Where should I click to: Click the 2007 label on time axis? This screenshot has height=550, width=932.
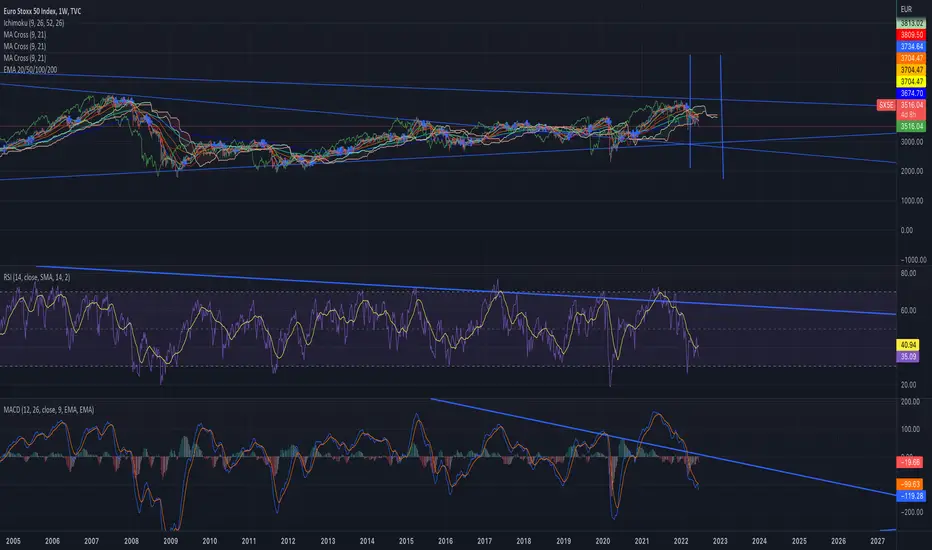point(92,541)
